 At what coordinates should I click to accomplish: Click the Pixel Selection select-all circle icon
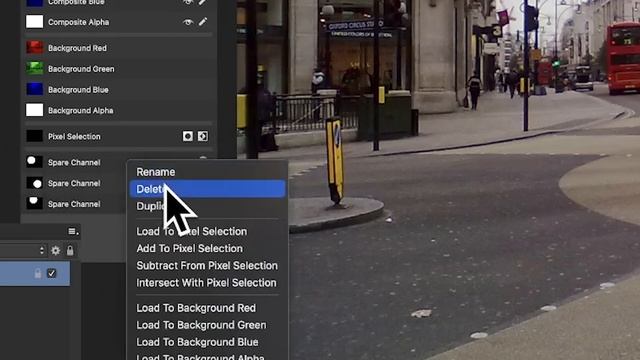pos(188,136)
